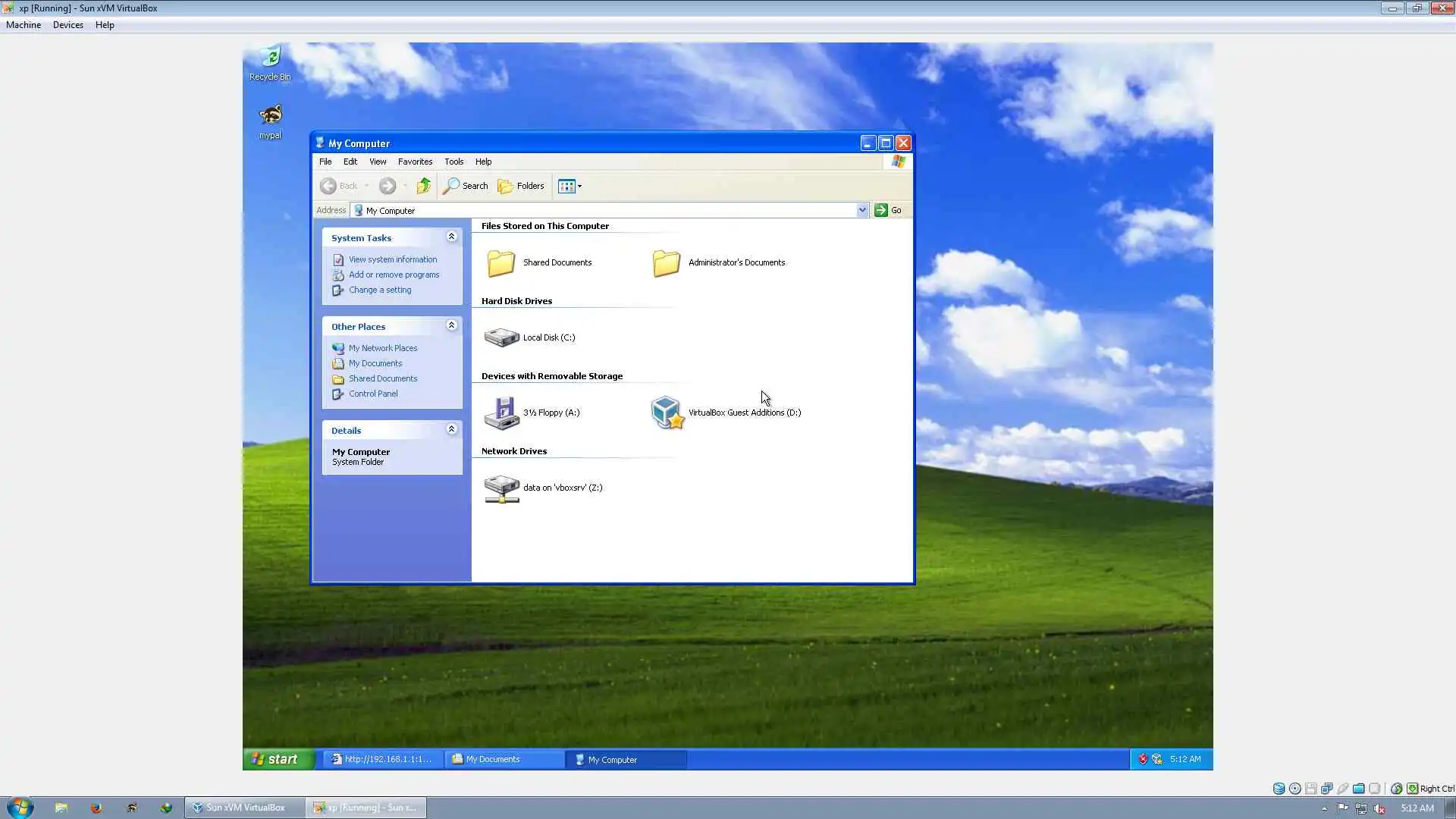Image resolution: width=1456 pixels, height=819 pixels.
Task: Collapse the Details panel
Action: [x=451, y=429]
